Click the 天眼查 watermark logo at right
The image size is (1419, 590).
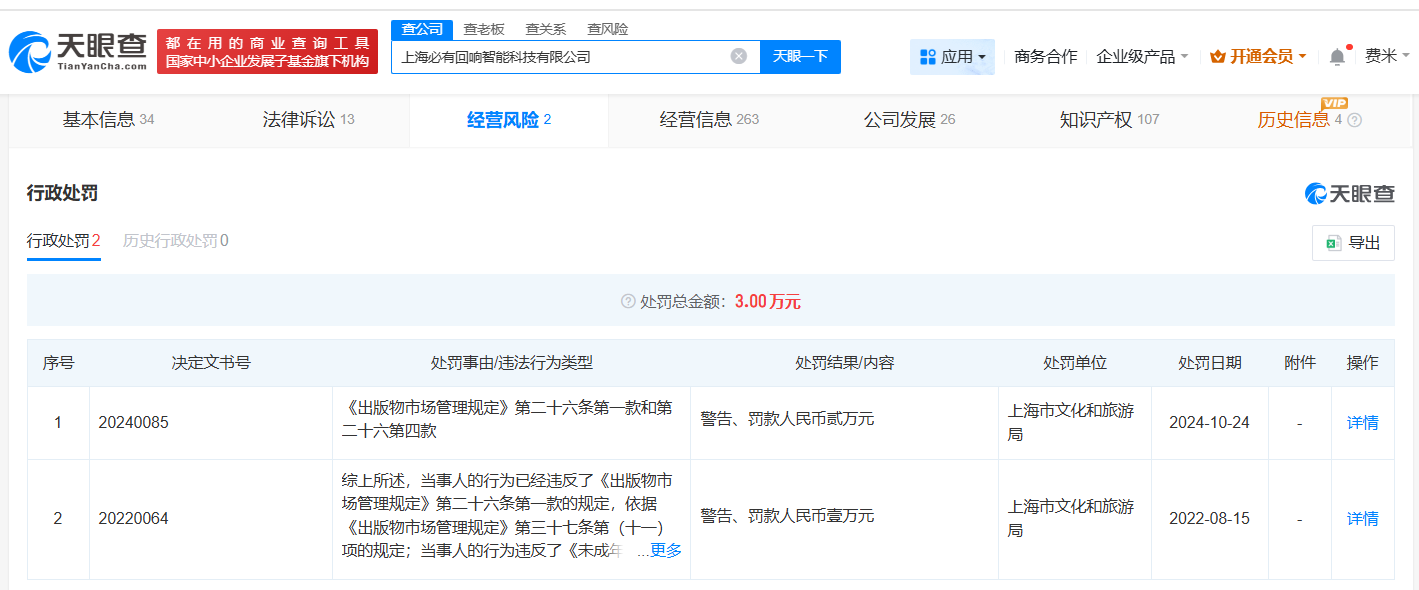pos(1349,194)
